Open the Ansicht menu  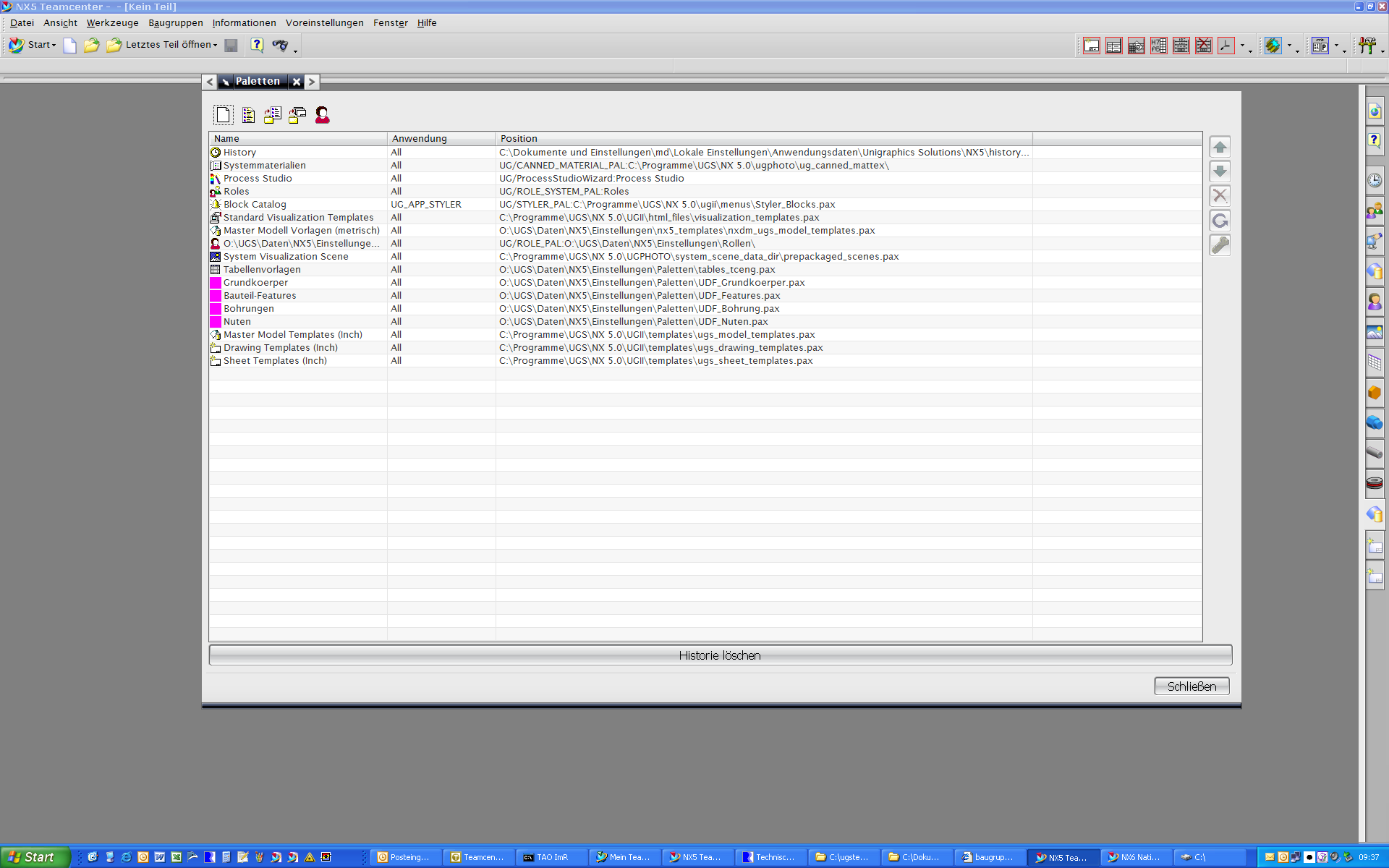(x=60, y=22)
